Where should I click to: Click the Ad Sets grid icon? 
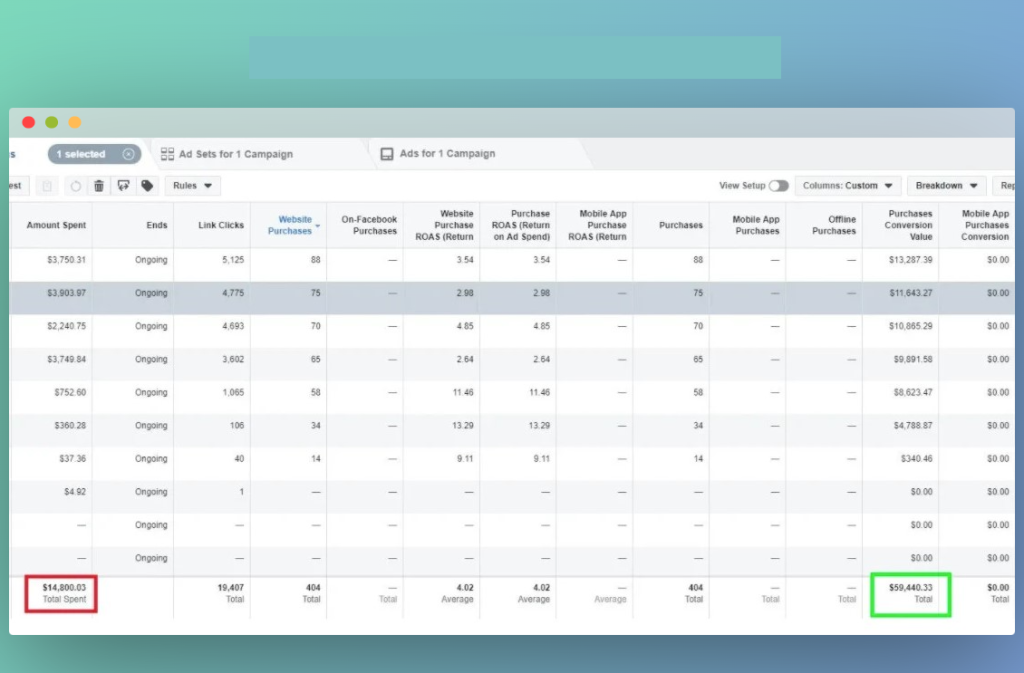[168, 154]
